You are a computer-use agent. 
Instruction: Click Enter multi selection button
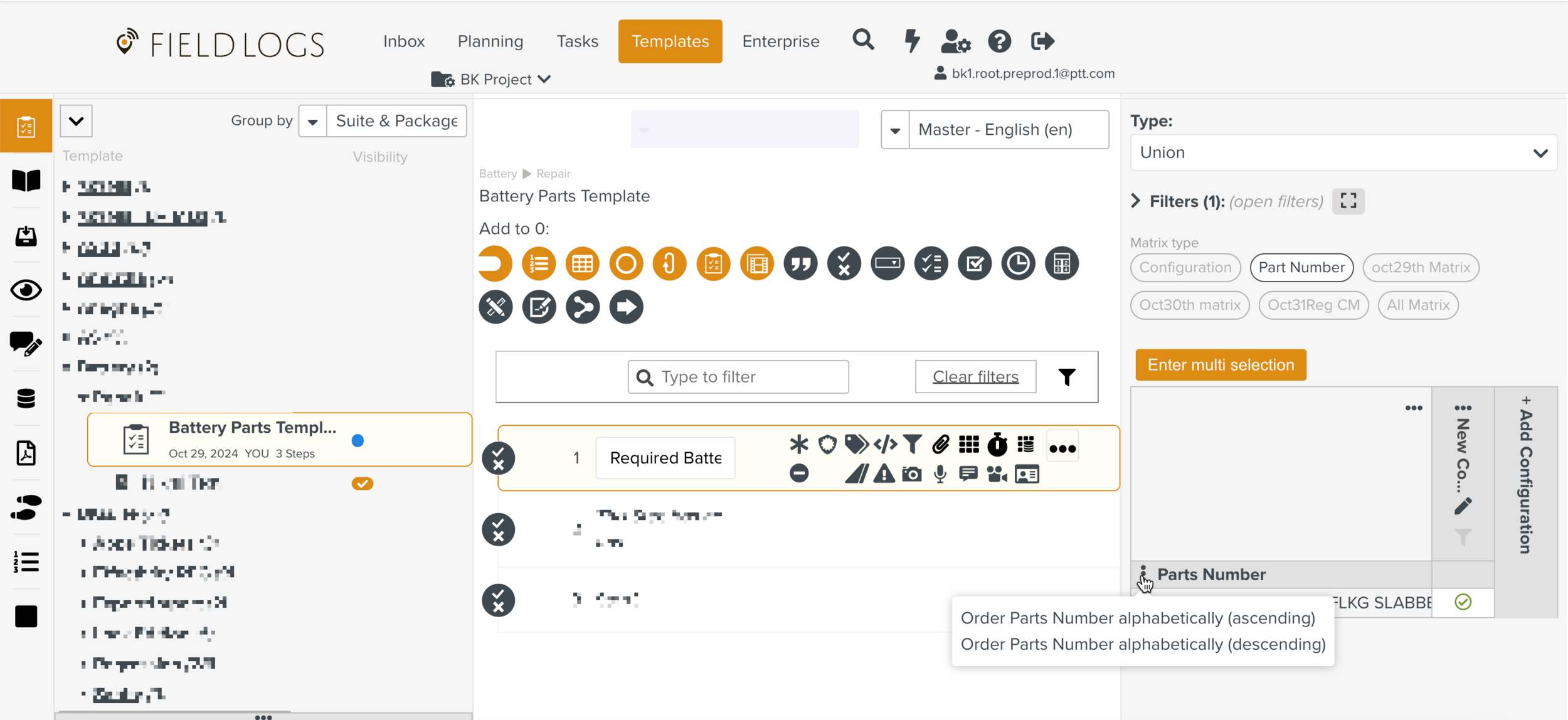(1220, 365)
